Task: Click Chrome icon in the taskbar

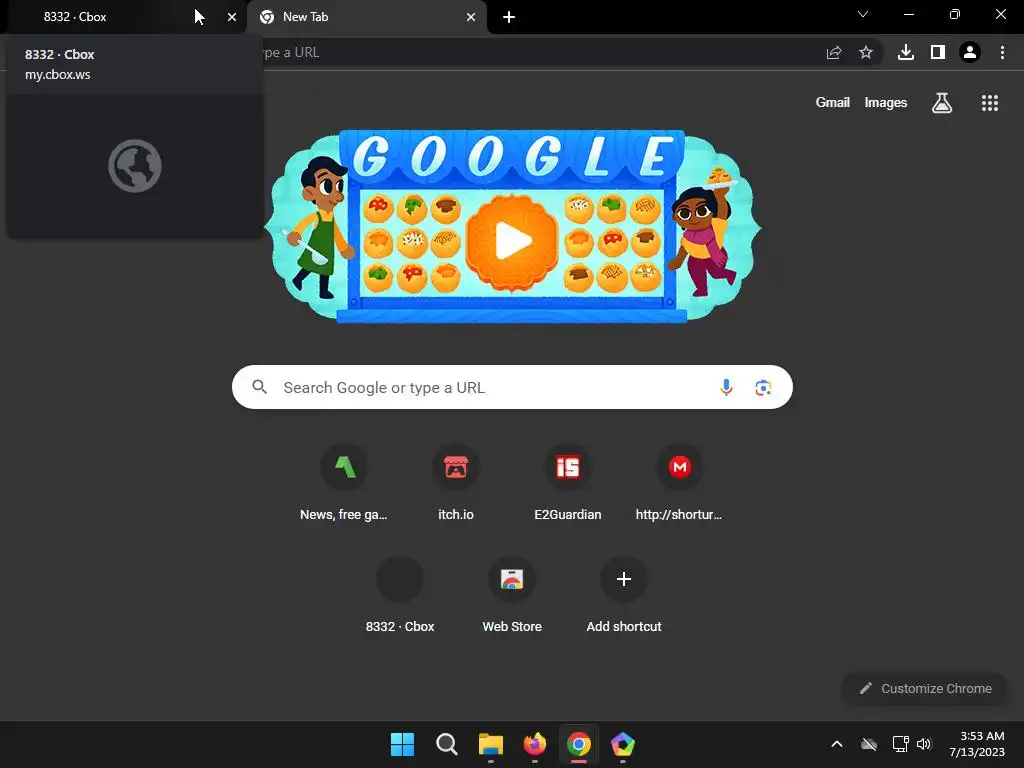Action: 579,744
